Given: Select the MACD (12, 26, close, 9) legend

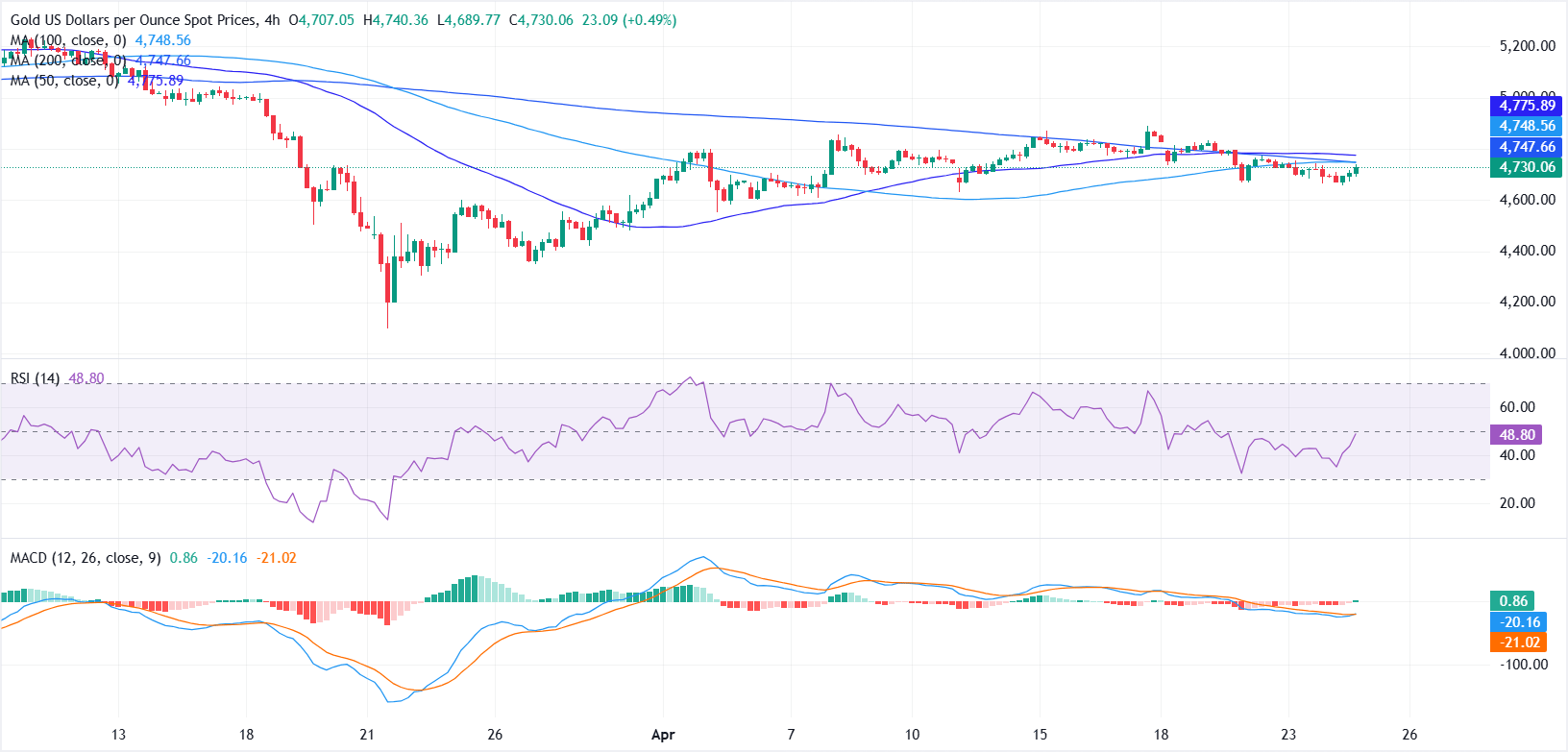Looking at the screenshot, I should (x=86, y=557).
